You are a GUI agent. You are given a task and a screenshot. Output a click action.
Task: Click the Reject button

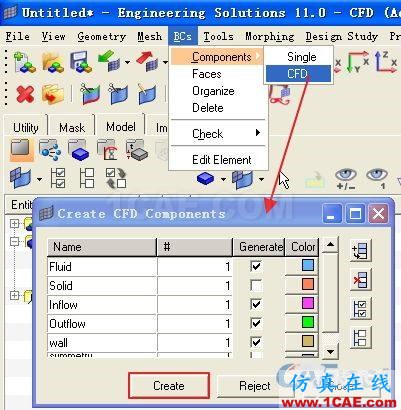click(x=255, y=386)
